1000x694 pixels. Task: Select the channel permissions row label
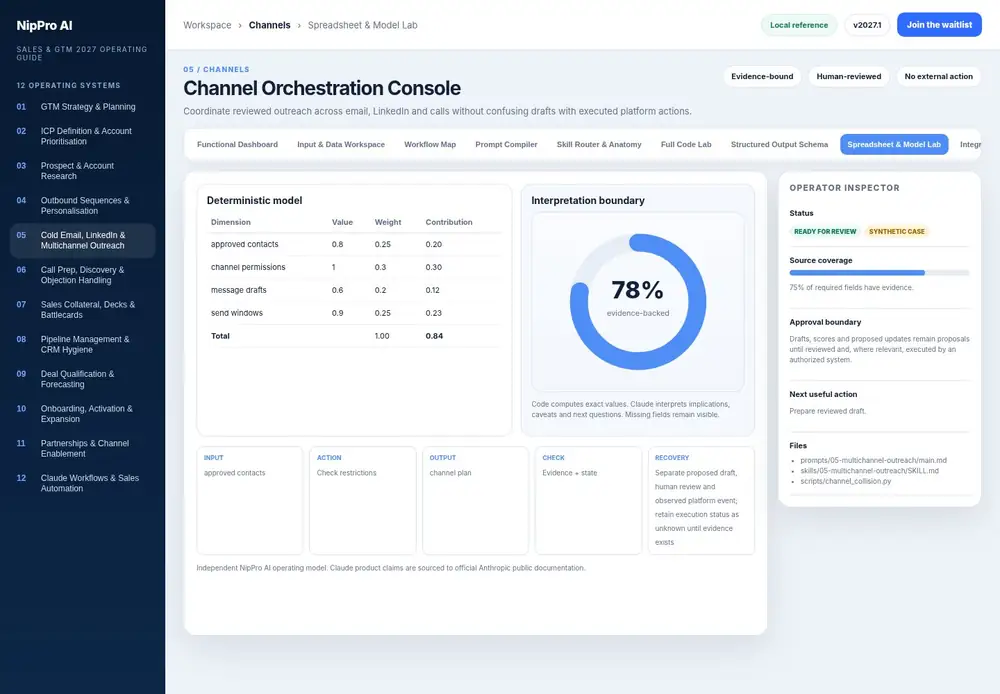point(248,267)
